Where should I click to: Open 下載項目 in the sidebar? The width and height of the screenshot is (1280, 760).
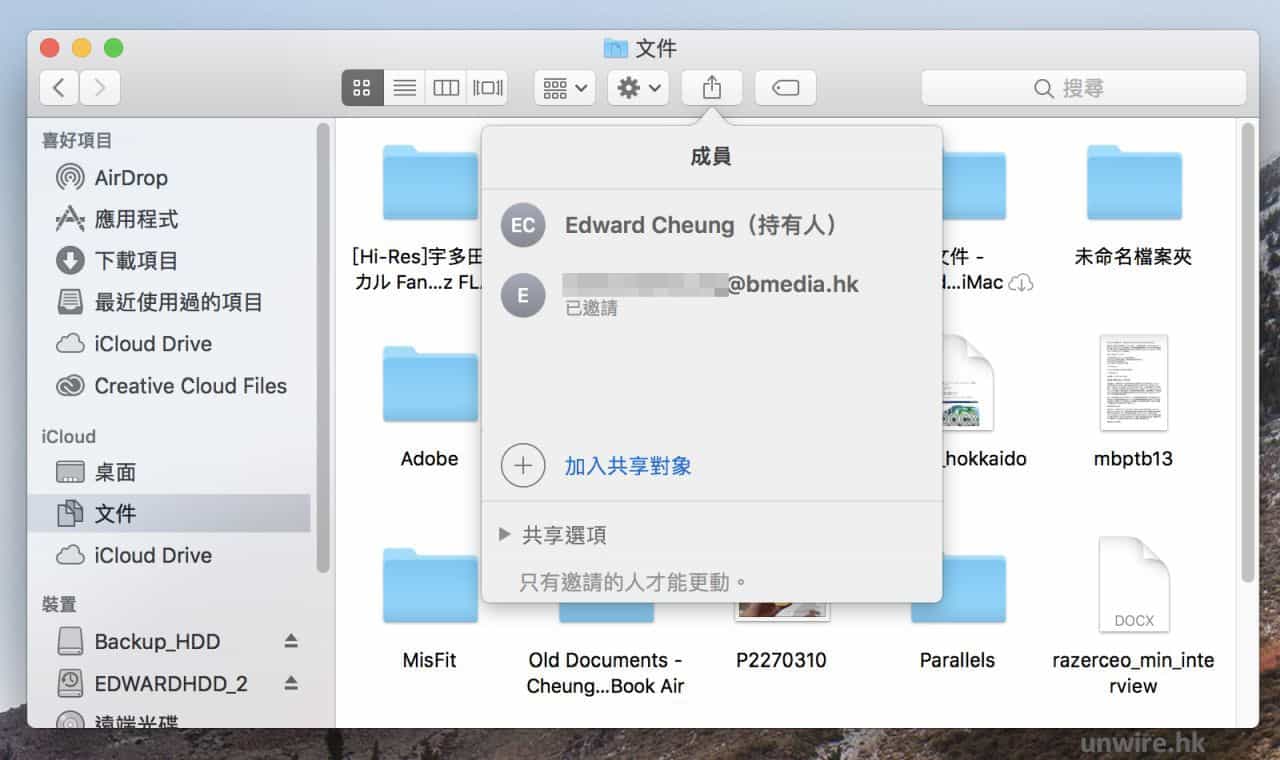[136, 261]
